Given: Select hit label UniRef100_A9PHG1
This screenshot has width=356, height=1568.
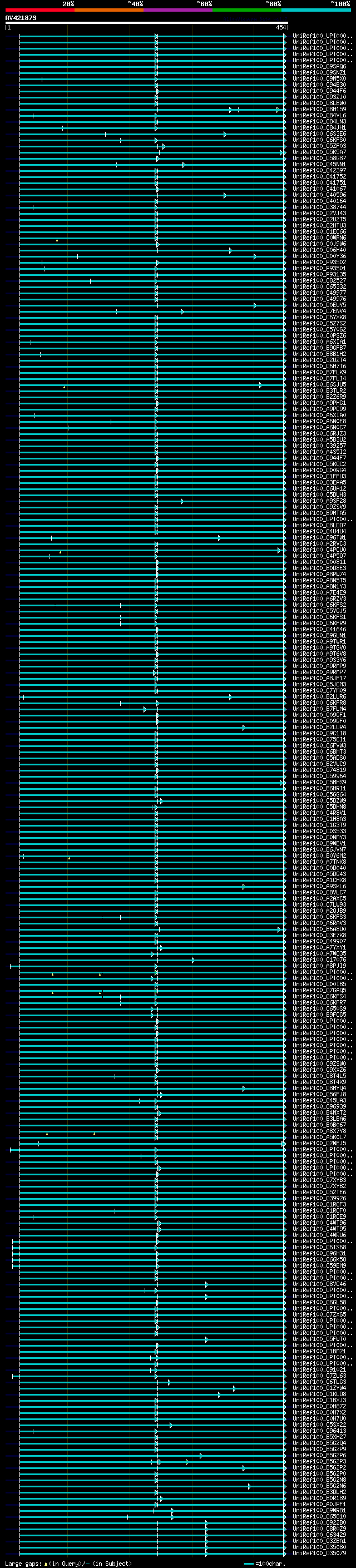Looking at the screenshot, I should pyautogui.click(x=319, y=403).
